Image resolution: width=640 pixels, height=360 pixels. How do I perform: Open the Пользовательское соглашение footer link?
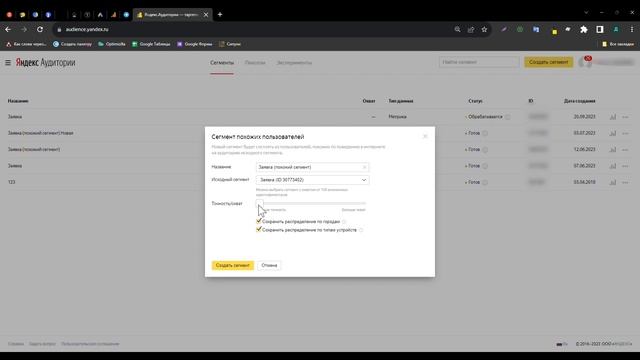pyautogui.click(x=90, y=344)
